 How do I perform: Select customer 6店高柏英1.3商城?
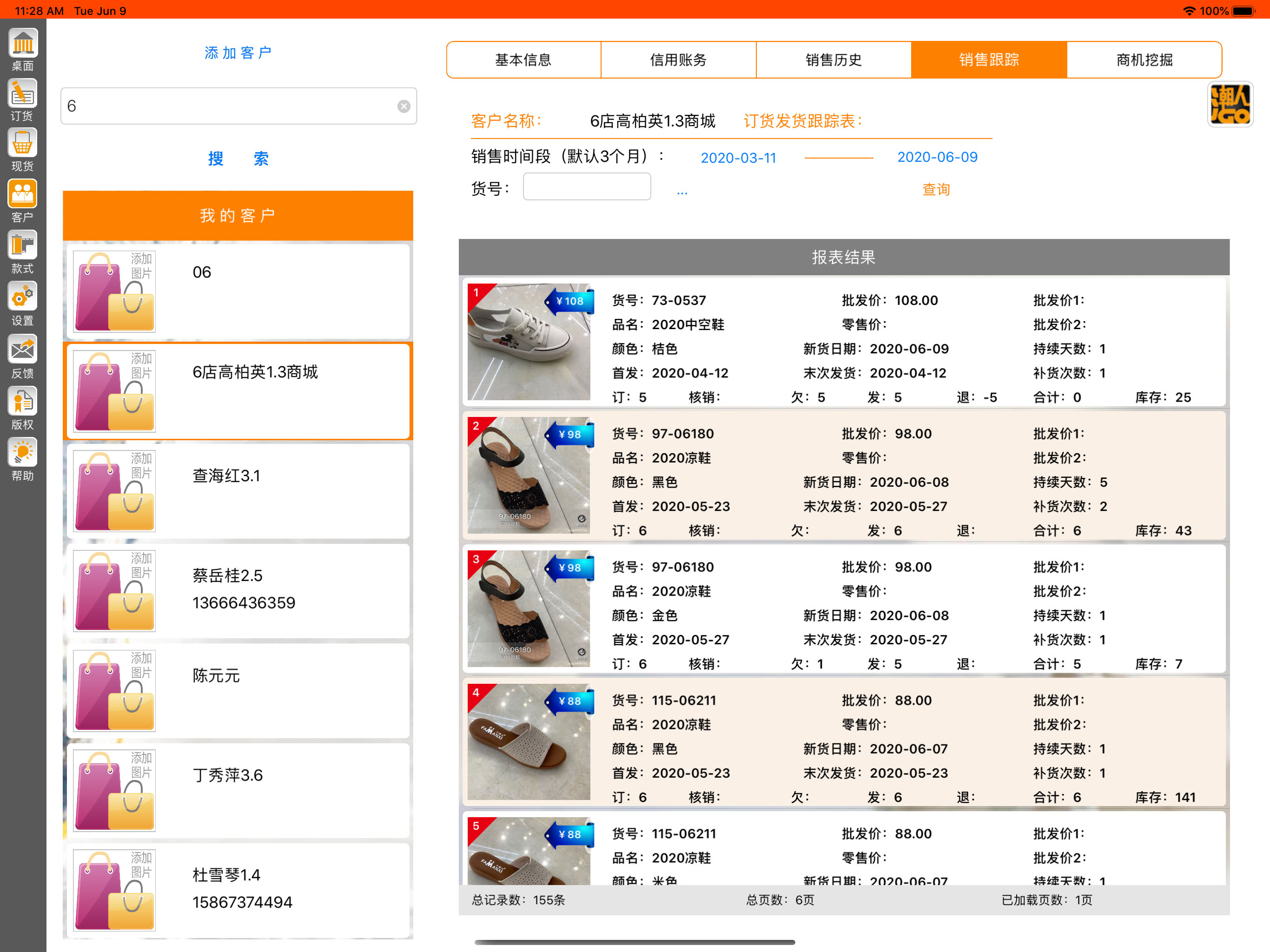[238, 391]
